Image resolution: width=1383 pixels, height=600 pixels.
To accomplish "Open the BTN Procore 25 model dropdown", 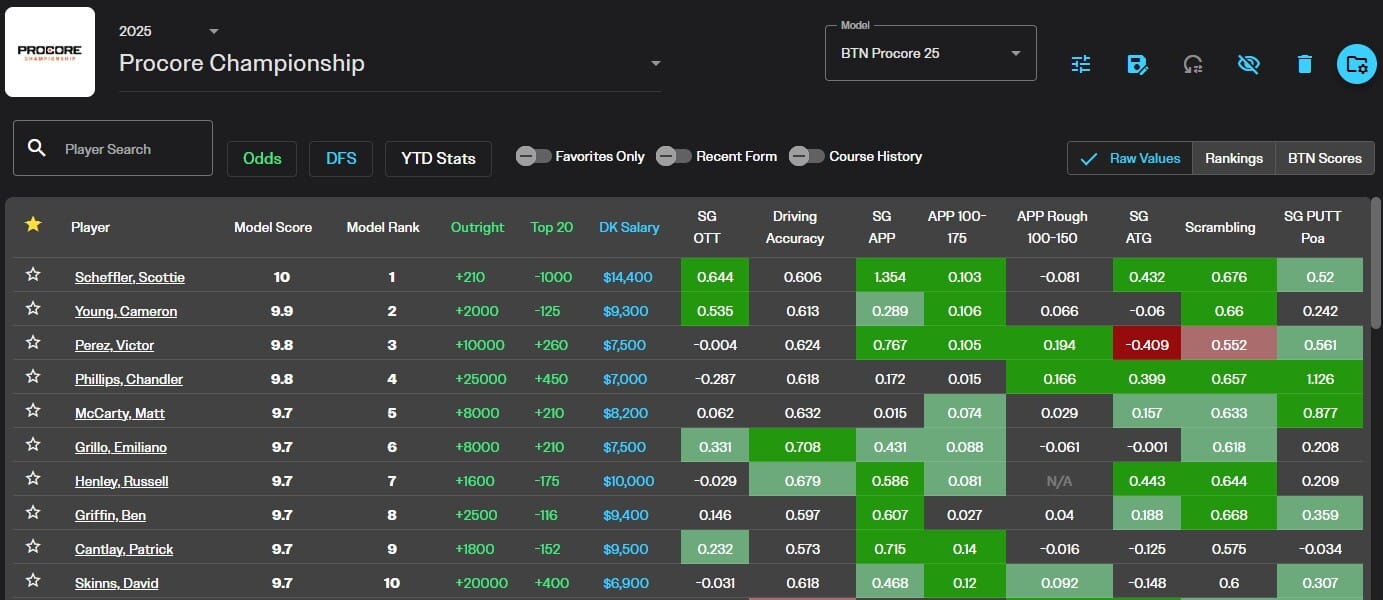I will click(x=931, y=53).
